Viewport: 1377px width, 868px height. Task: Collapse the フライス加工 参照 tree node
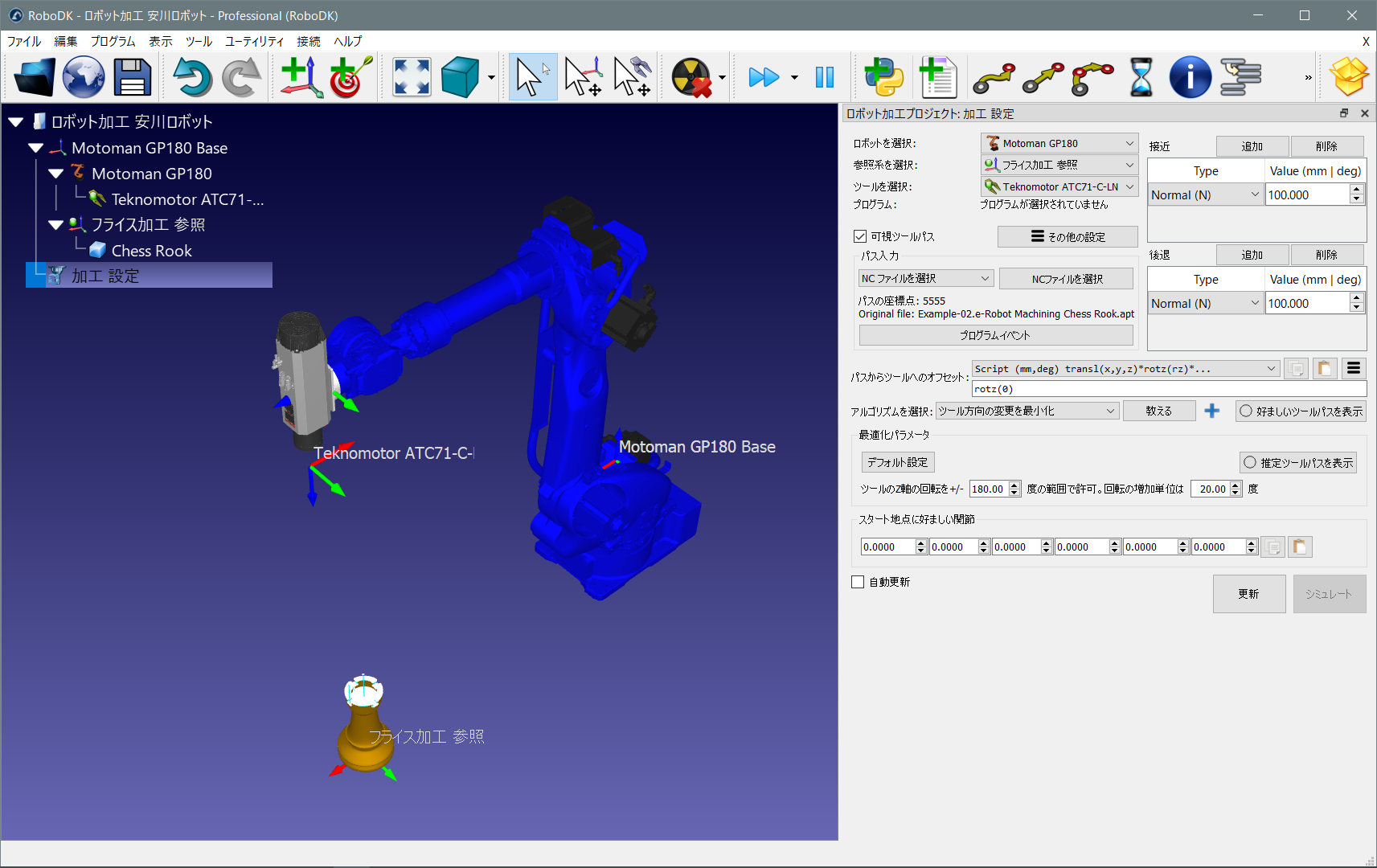coord(55,225)
